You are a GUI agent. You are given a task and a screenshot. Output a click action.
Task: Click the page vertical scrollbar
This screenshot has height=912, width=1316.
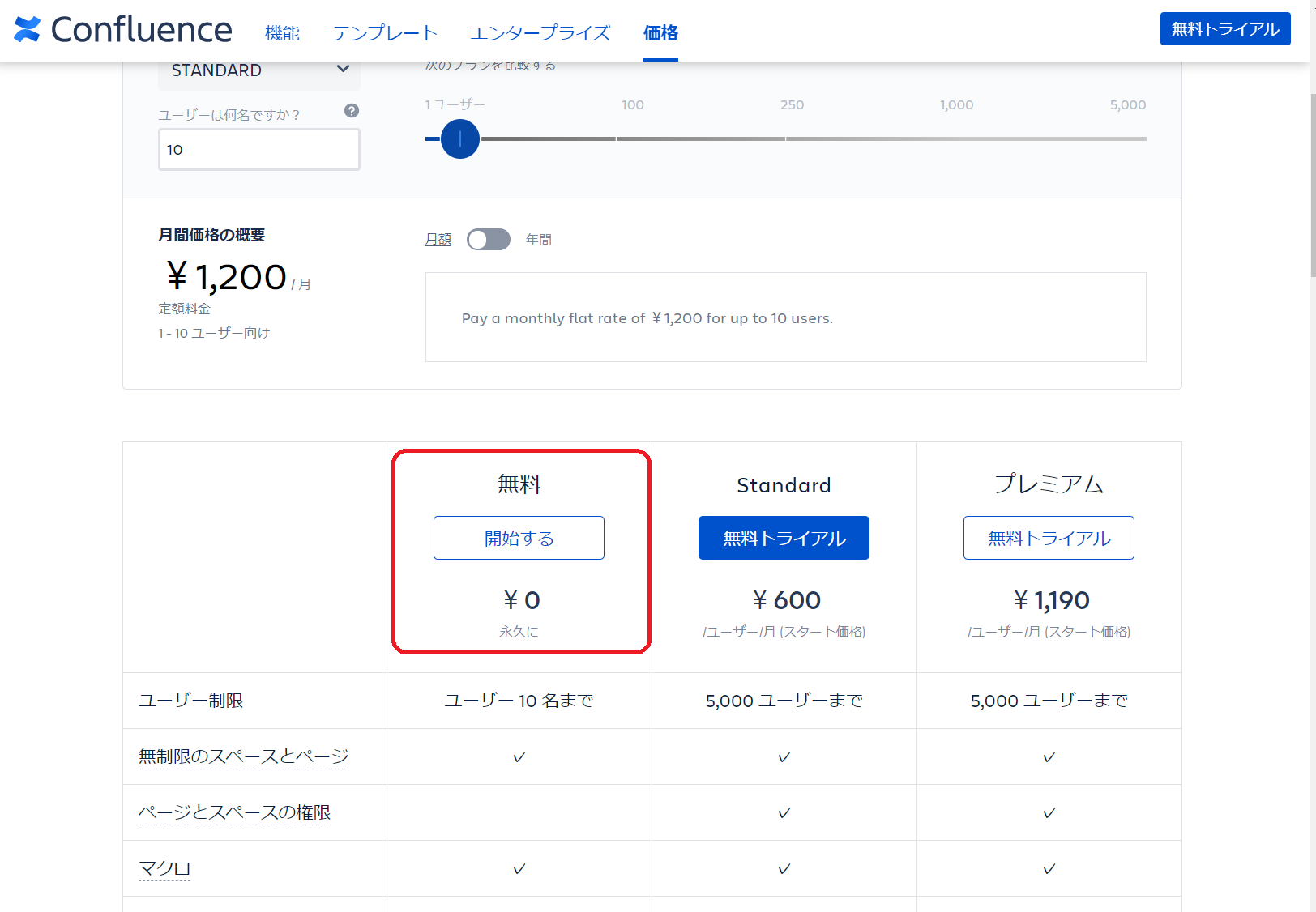1312,186
